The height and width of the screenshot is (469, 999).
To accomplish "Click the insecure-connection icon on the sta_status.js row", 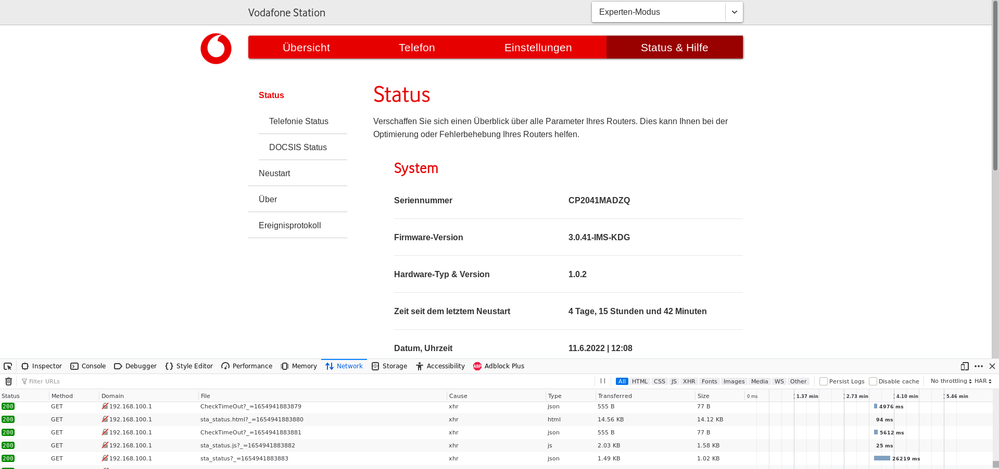I will point(104,445).
